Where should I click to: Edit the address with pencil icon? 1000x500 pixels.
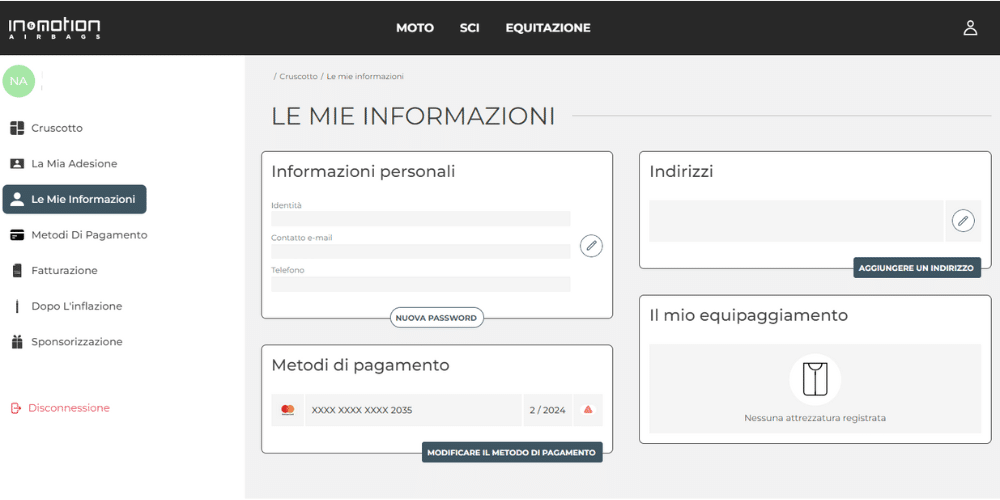tap(963, 221)
